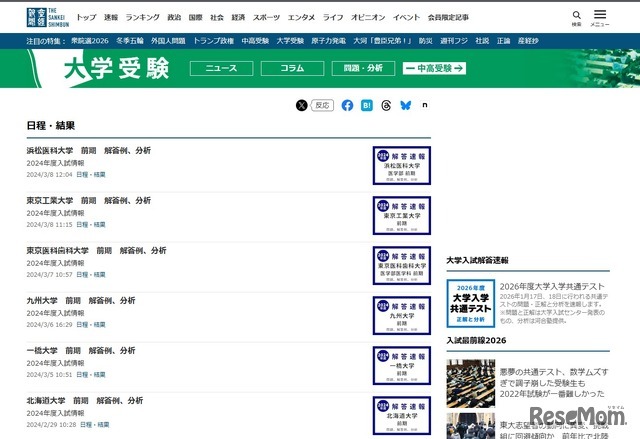Select the 冬季五輪 feature link
The image size is (640, 439).
tap(130, 41)
